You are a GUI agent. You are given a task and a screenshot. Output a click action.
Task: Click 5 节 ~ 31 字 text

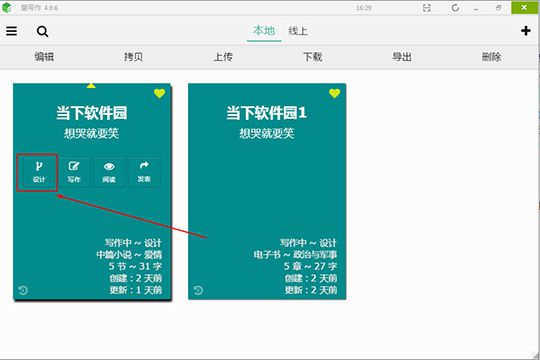tap(135, 266)
